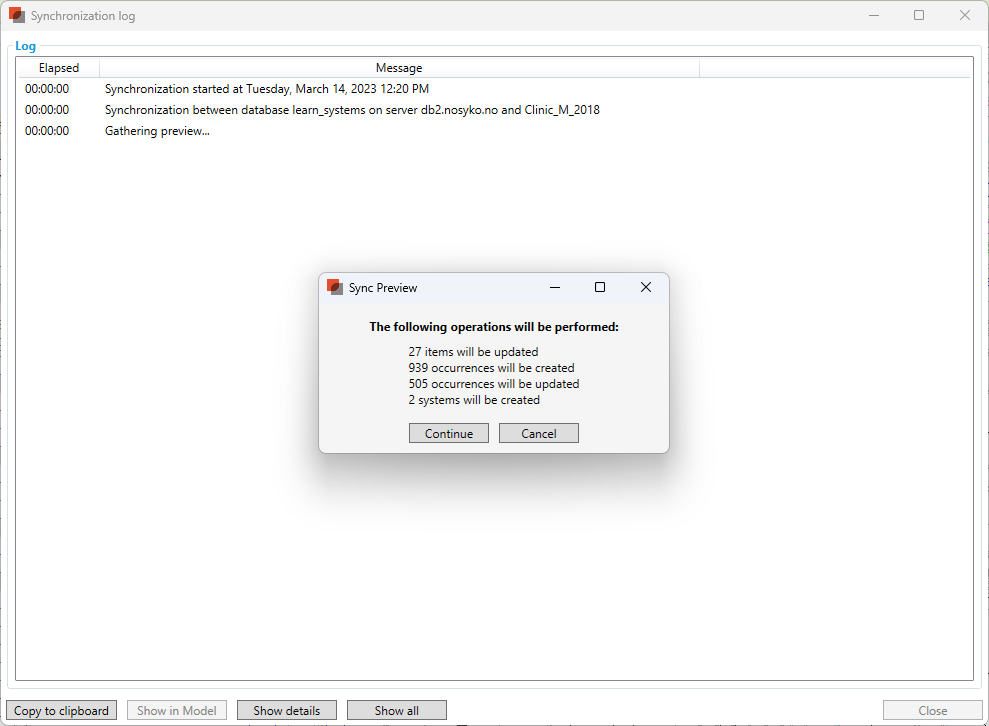Screen dimensions: 989x726
Task: Select the log row mentioning db2.nosyko.no
Action: pyautogui.click(x=494, y=110)
